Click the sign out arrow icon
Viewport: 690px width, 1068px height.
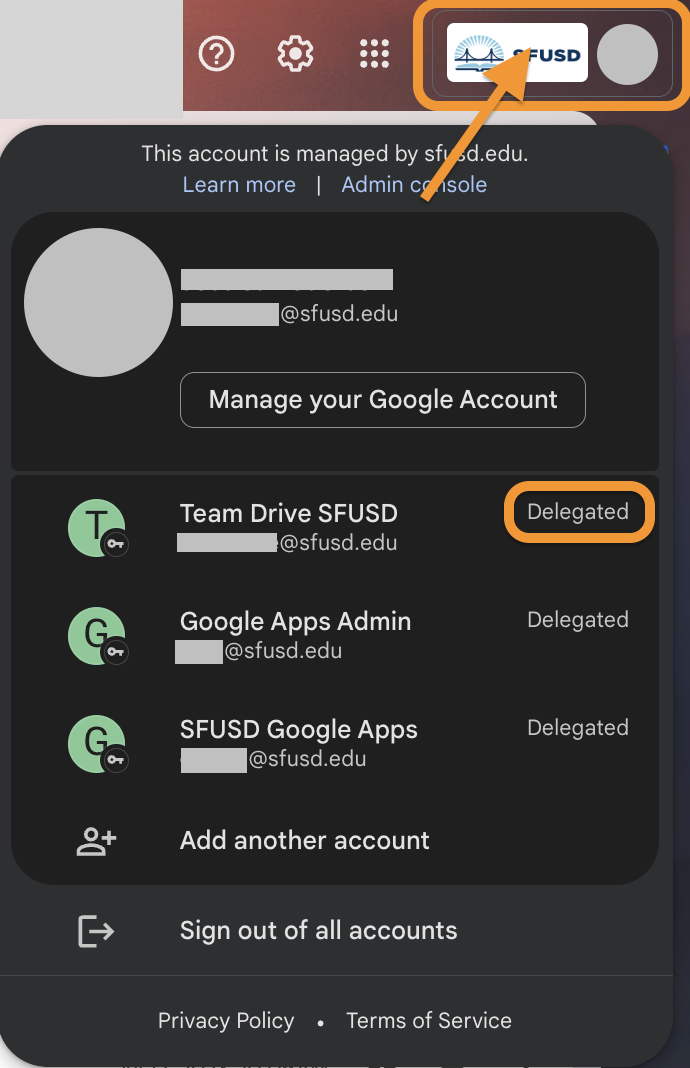tap(96, 931)
